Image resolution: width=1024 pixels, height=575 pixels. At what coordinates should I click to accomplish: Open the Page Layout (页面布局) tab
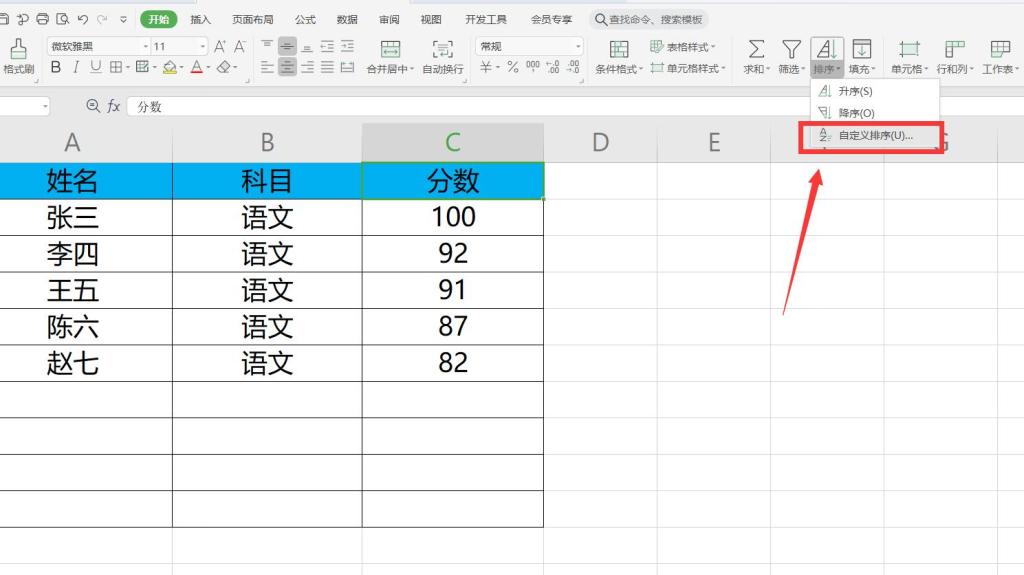tap(253, 20)
